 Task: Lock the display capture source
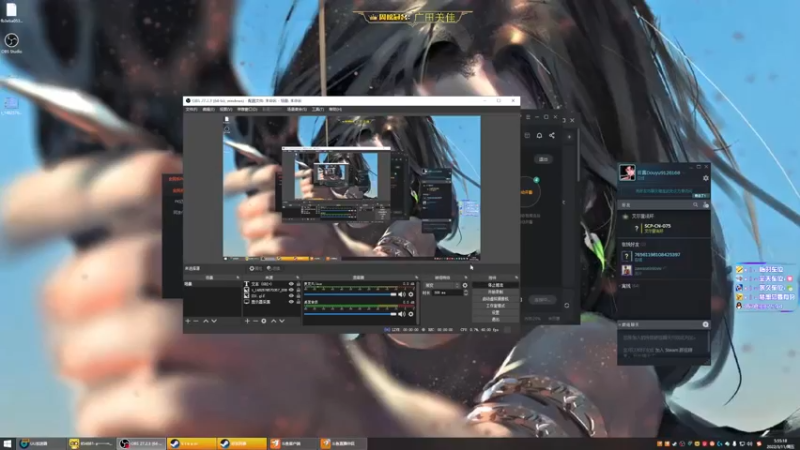pyautogui.click(x=298, y=302)
